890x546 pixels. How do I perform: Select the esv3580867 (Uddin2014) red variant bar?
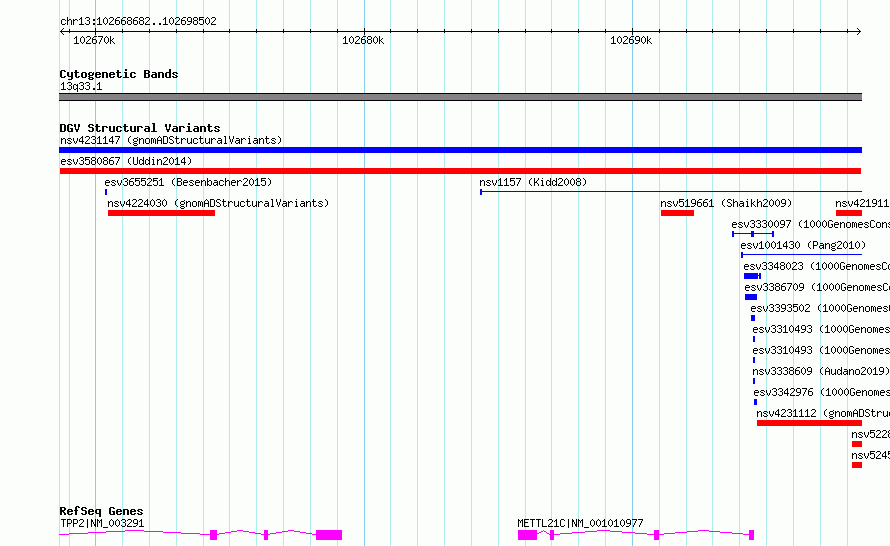[x=460, y=171]
